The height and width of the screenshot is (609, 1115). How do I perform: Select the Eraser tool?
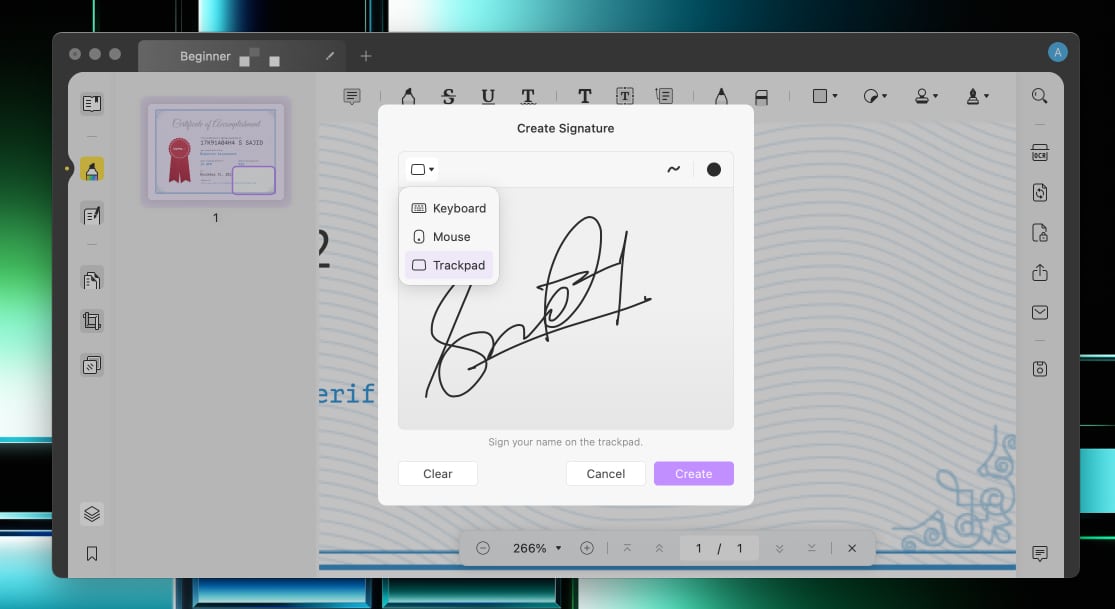[761, 96]
